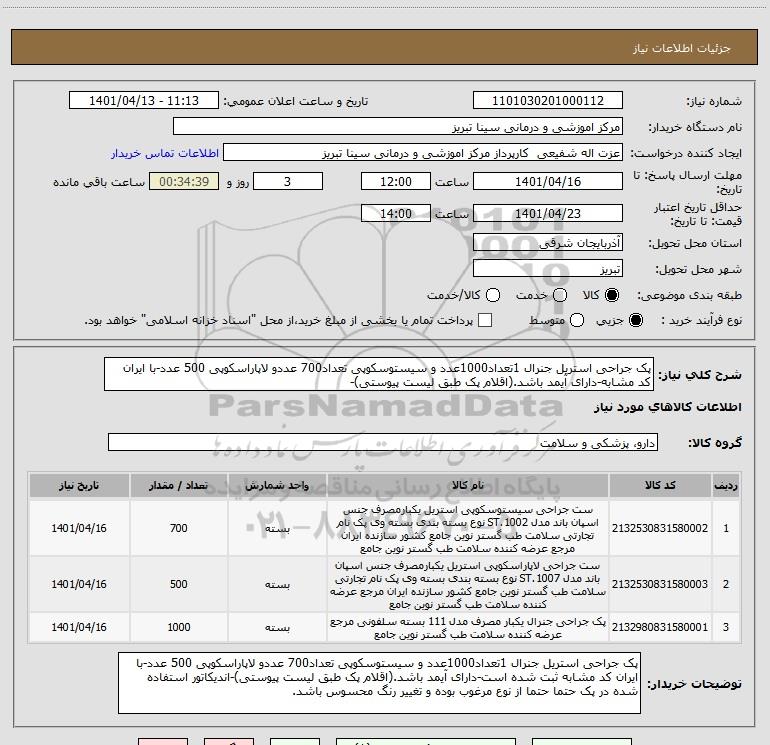This screenshot has width=770, height=745.
Task: Click the announcement date field 1401/04/13 - 11:13
Action: [144, 101]
